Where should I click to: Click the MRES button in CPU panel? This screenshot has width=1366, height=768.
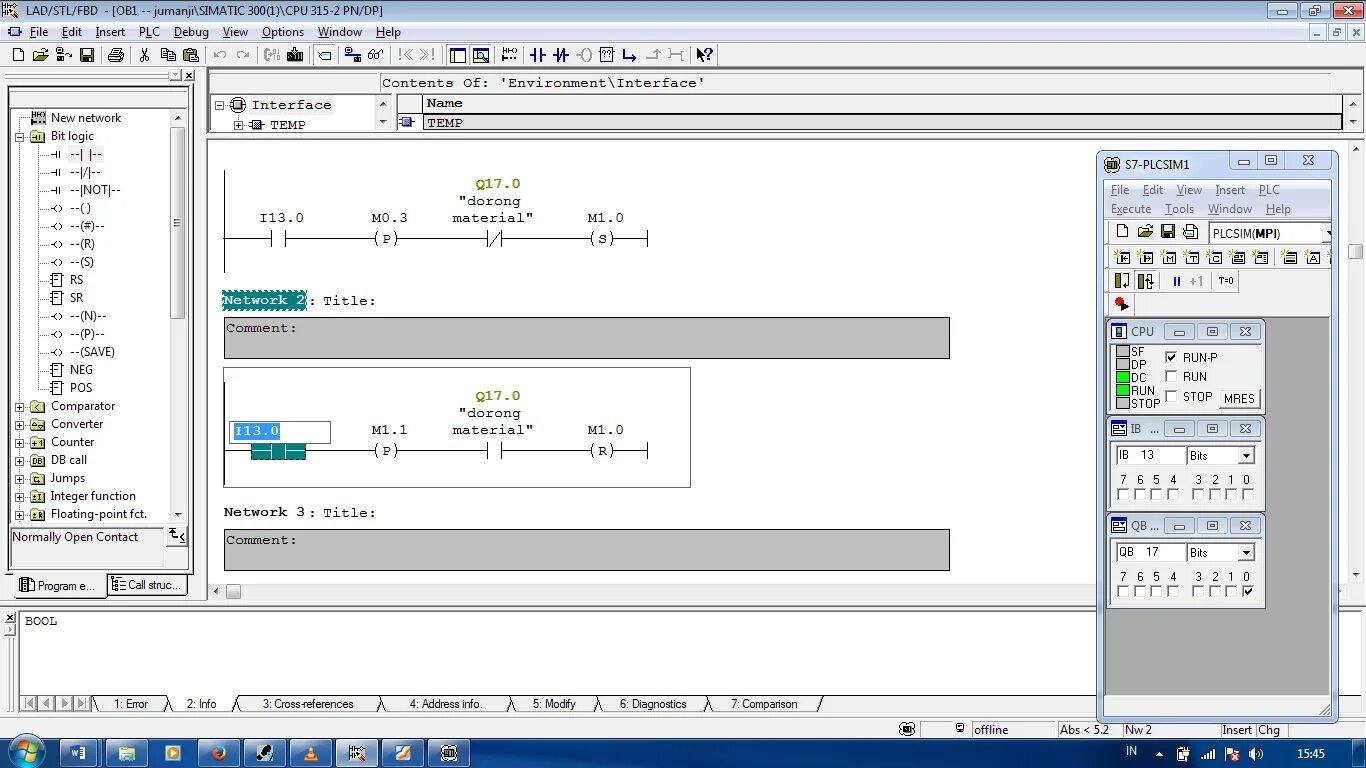tap(1239, 398)
